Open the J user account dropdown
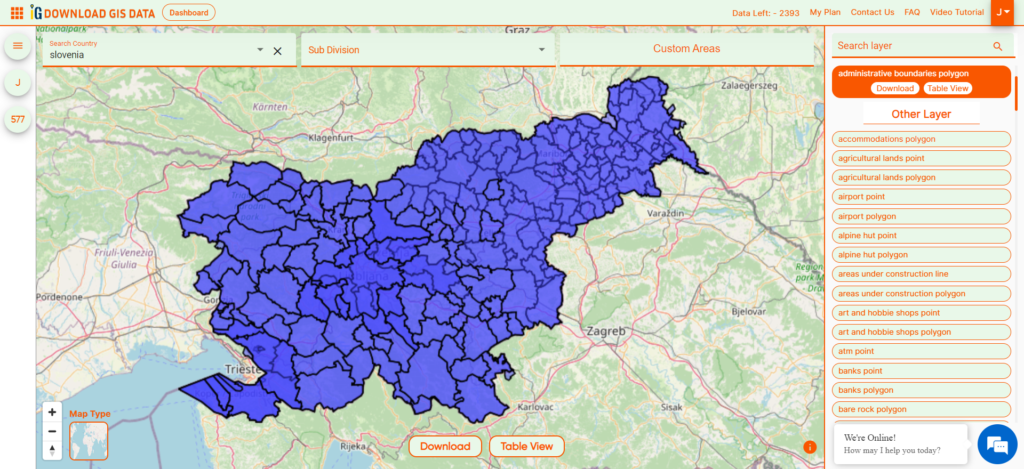The width and height of the screenshot is (1024, 469). pos(1002,12)
